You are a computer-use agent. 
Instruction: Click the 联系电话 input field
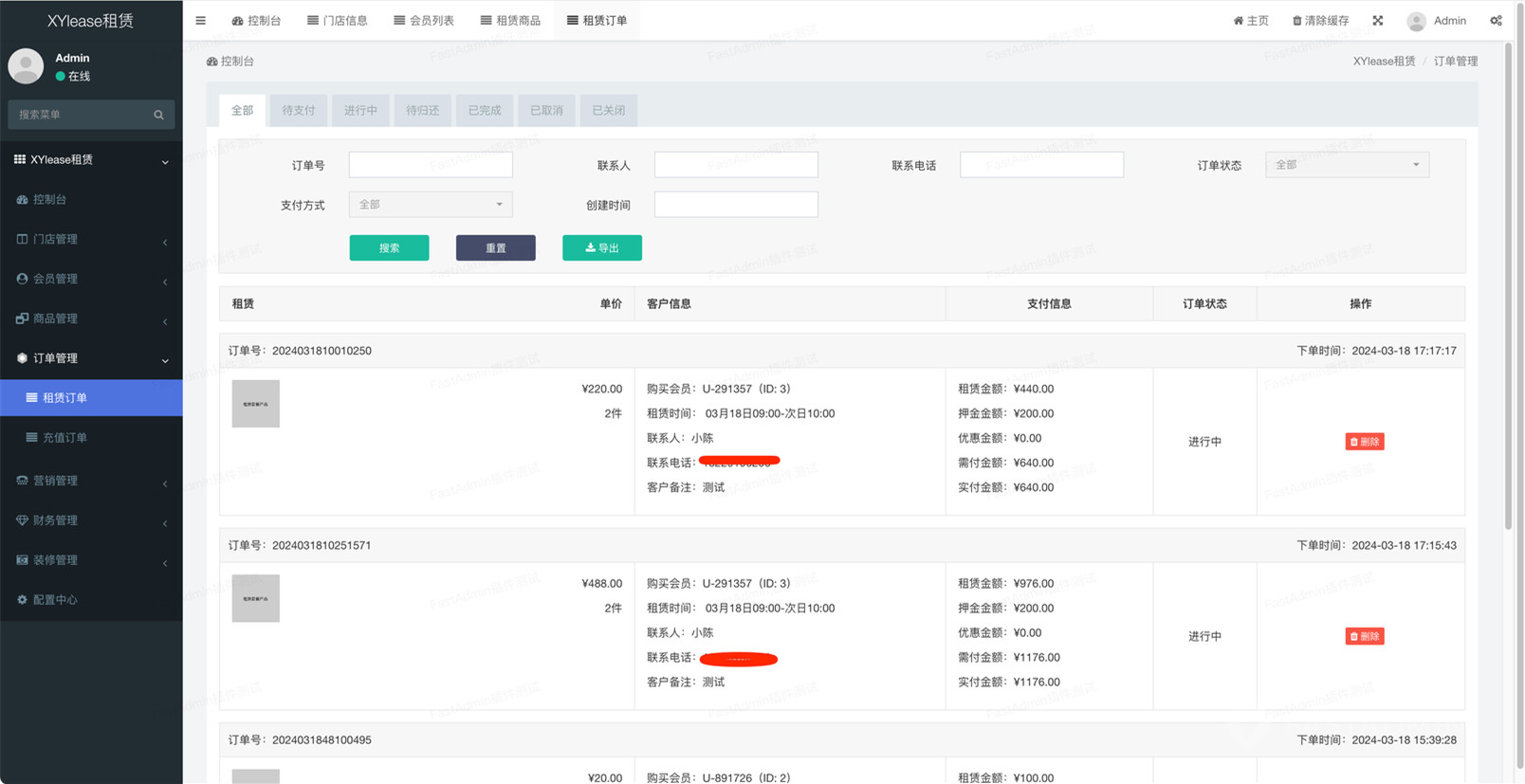point(1041,165)
